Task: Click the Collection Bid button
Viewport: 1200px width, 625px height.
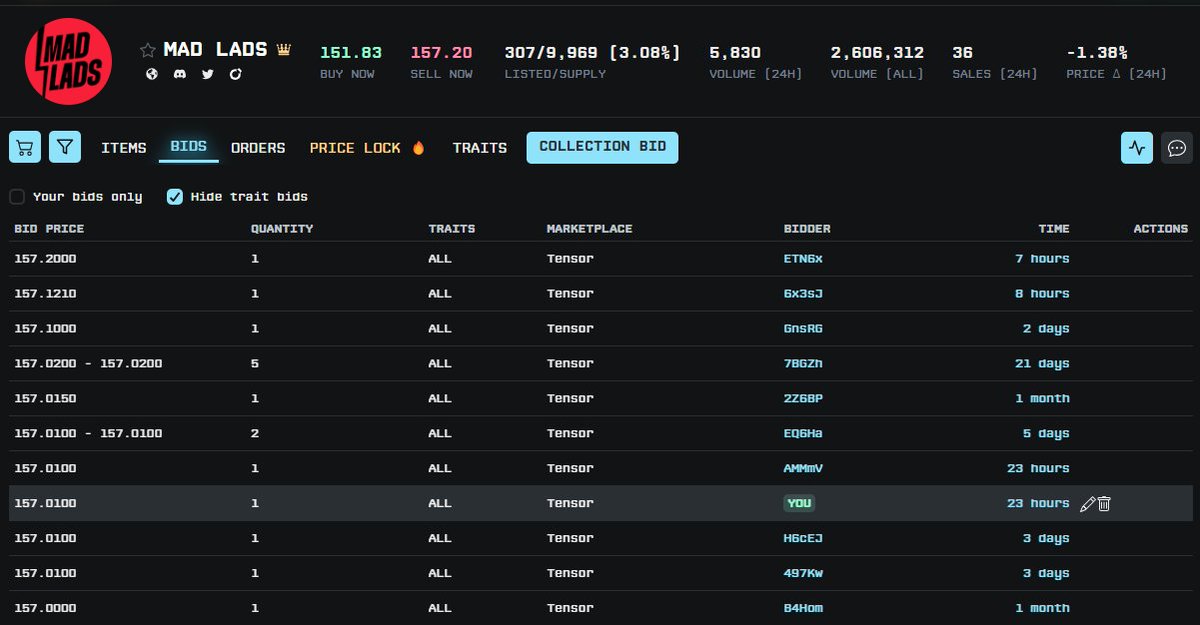Action: click(602, 147)
